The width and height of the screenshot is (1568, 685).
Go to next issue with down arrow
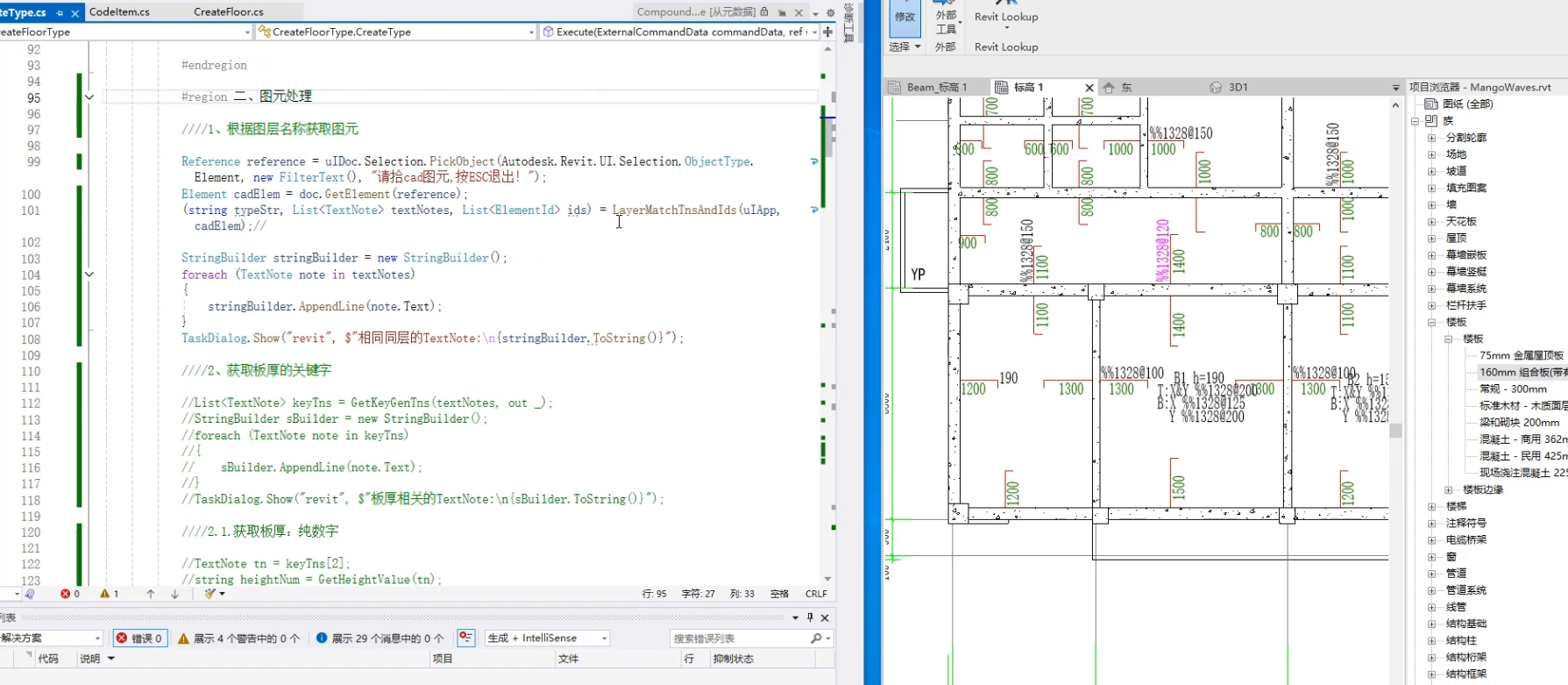[x=174, y=594]
